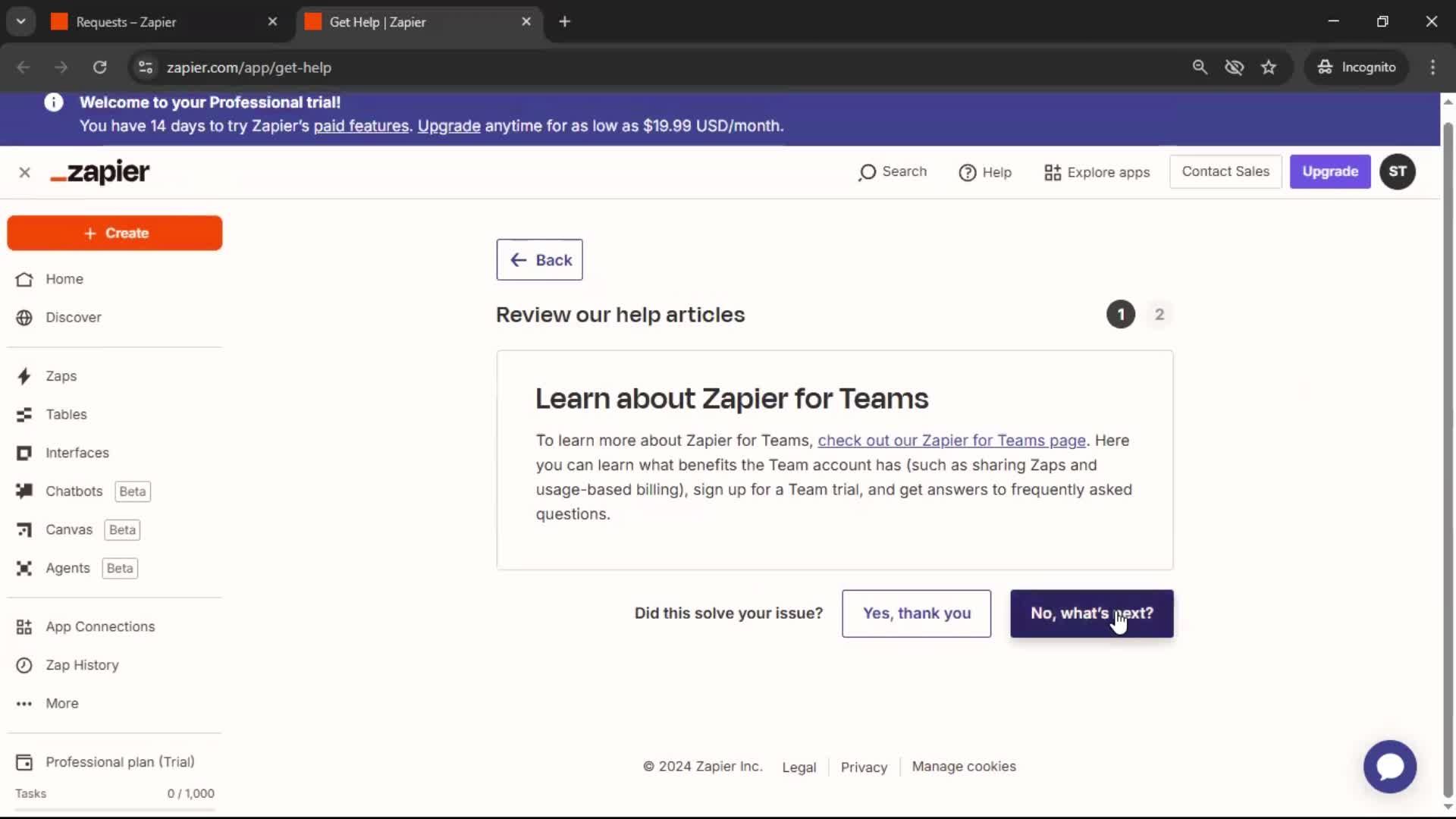Click the orange Create button
This screenshot has height=819, width=1456.
point(115,233)
